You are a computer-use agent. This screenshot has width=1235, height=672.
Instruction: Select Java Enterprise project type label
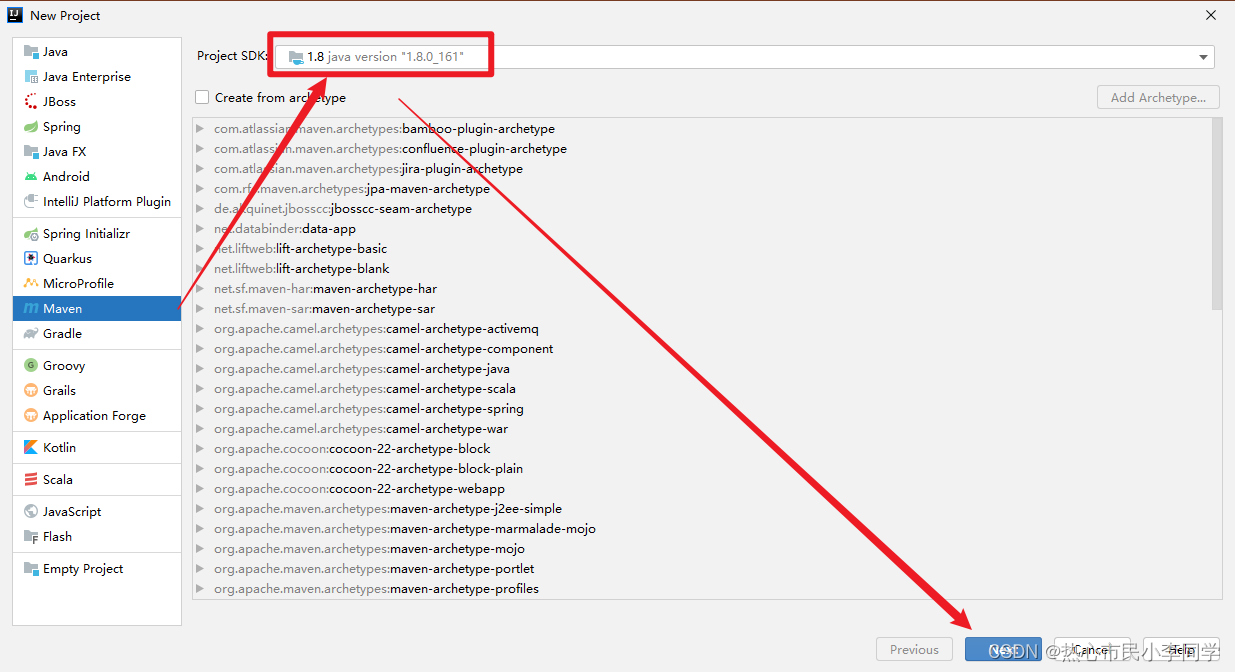[x=87, y=76]
